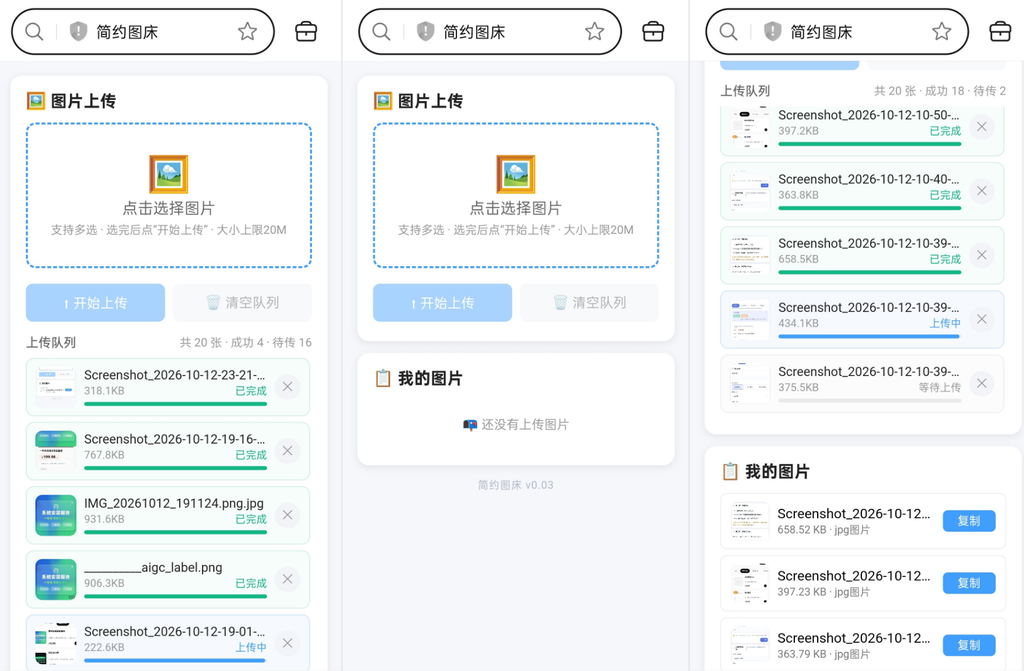
Task: Open thumbnail of the 767.8KB Screenshot
Action: tap(56, 451)
